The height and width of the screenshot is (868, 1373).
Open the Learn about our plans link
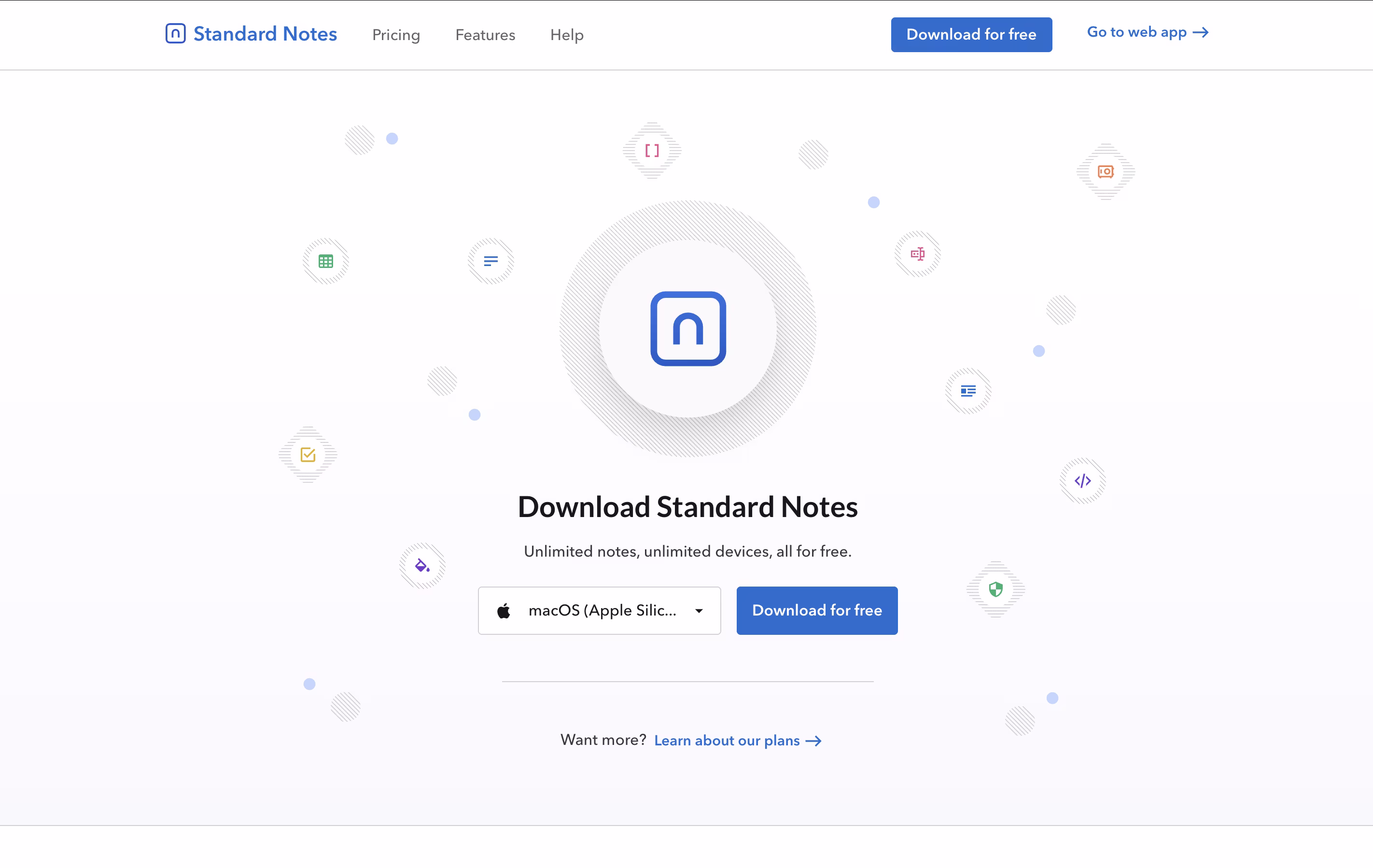click(737, 740)
